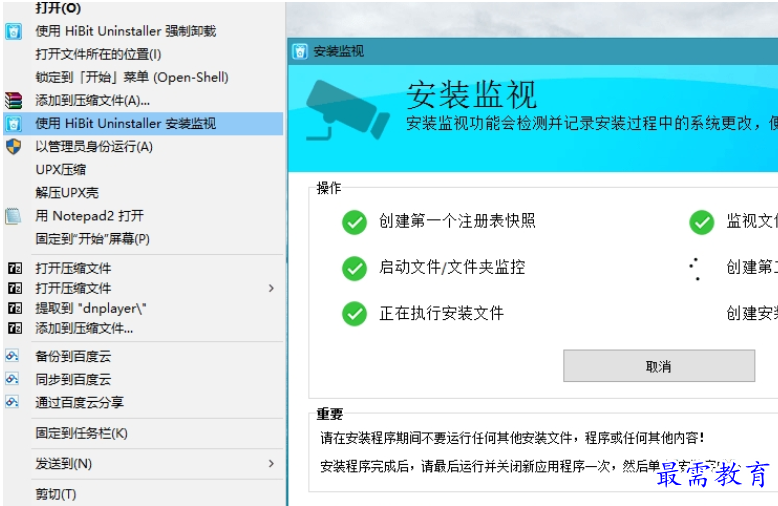Click the WinRAR books icon beside 添加到压缩文件(A)

pos(13,100)
